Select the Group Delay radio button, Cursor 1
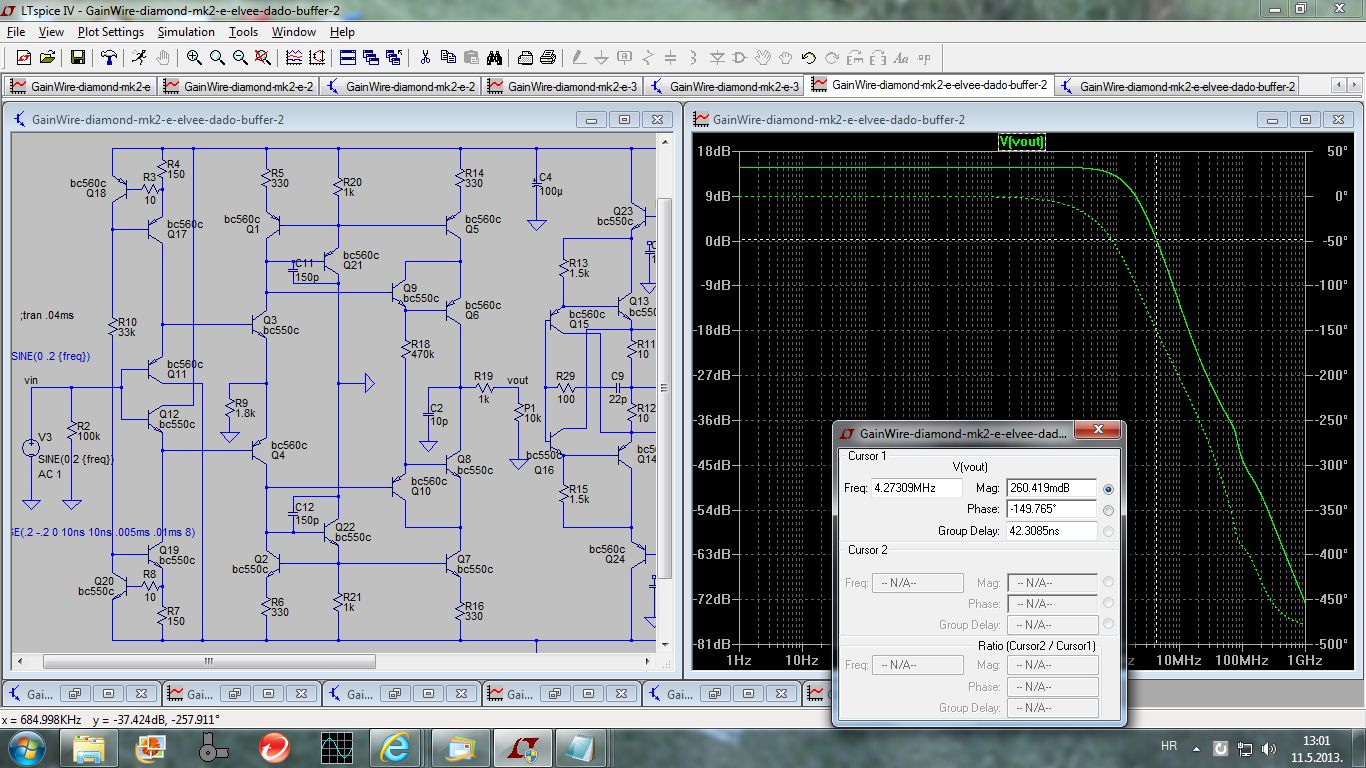 (1108, 531)
